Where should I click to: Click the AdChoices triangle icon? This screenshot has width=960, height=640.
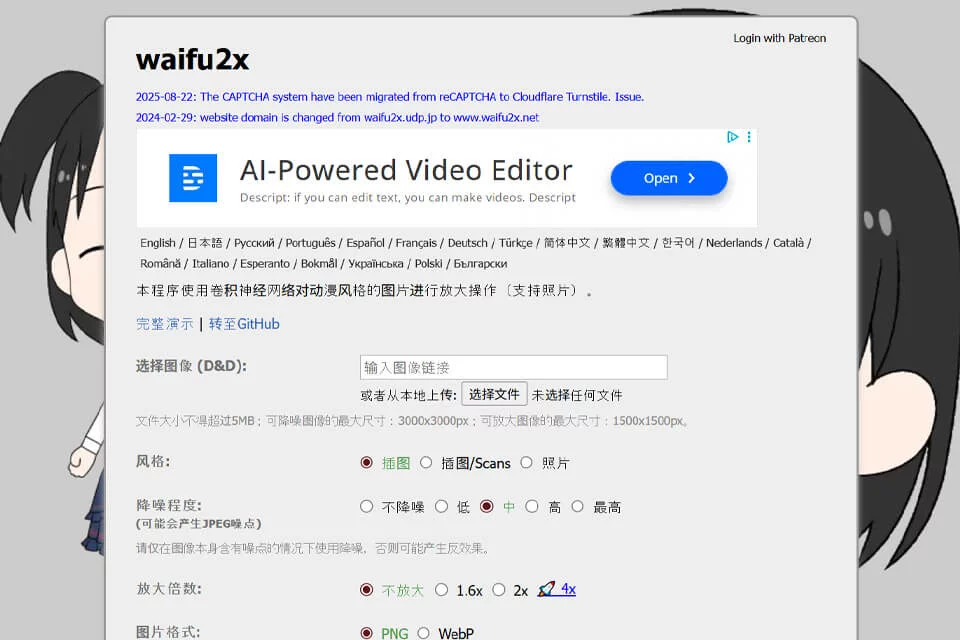pos(732,137)
